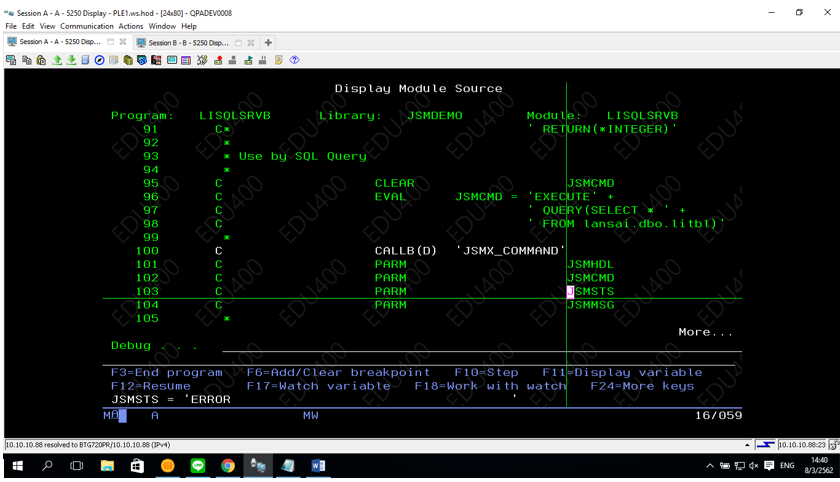Open the Edit menu
This screenshot has height=482, width=840.
28,26
